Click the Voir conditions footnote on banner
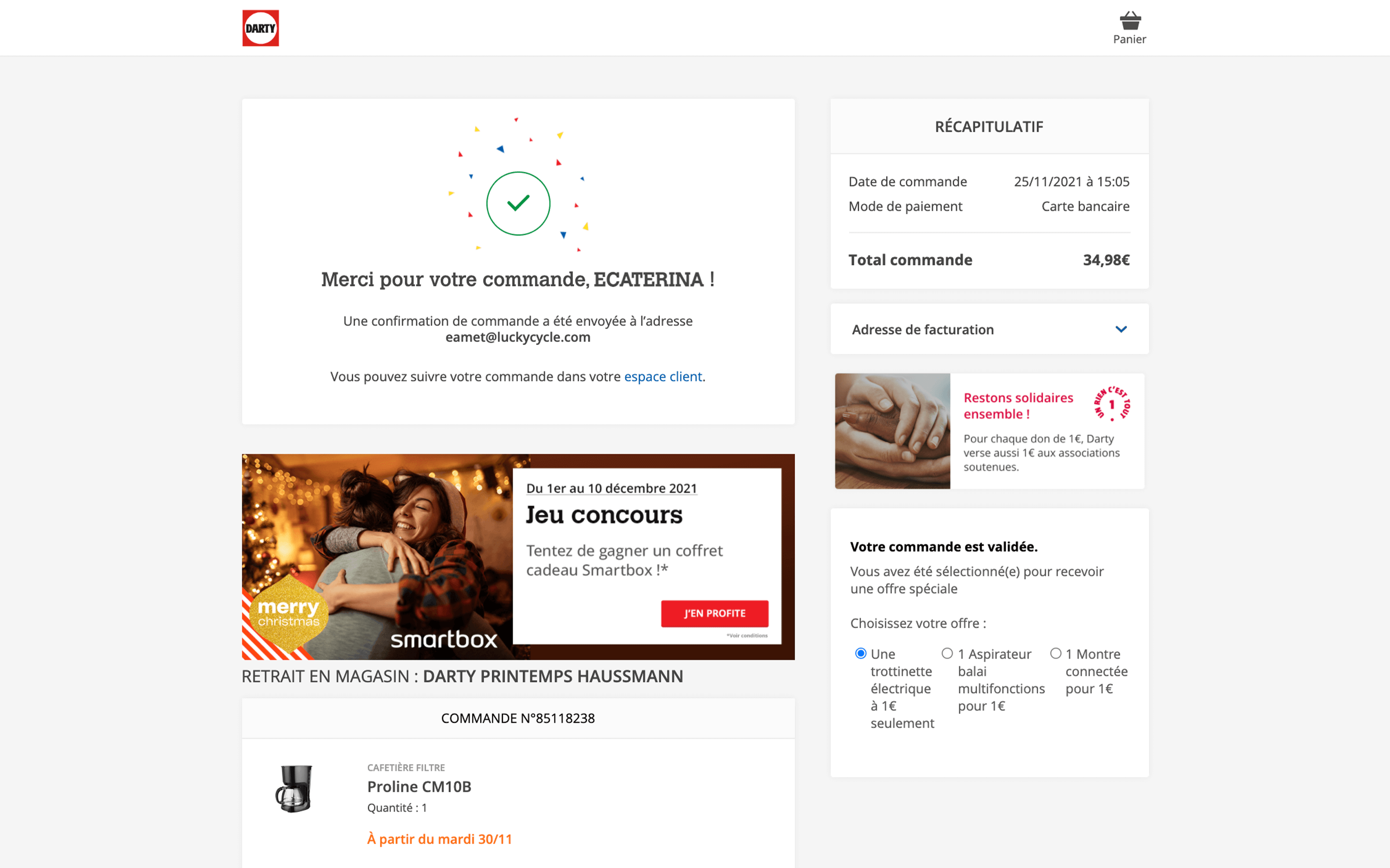 pos(747,635)
